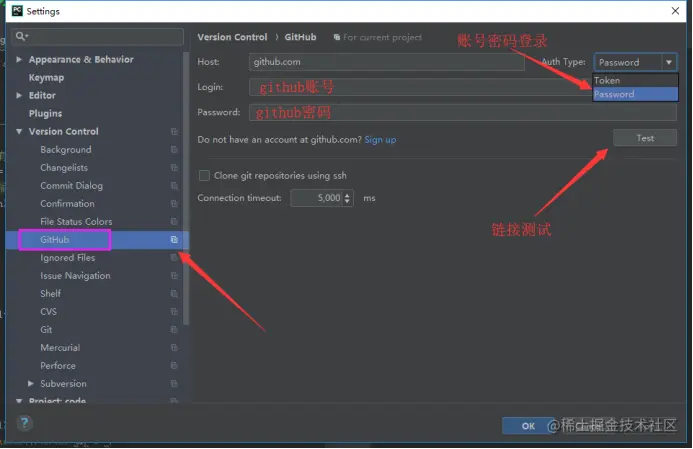Select Background under Version Control
Viewport: 693px width, 449px height.
tap(66, 150)
